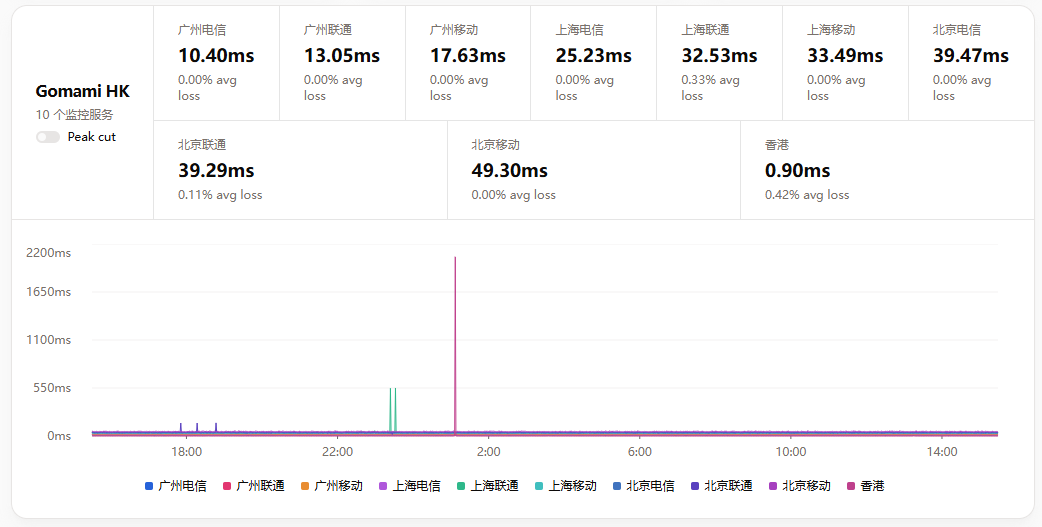
Task: Toggle 北京电信 legend entry
Action: click(644, 486)
